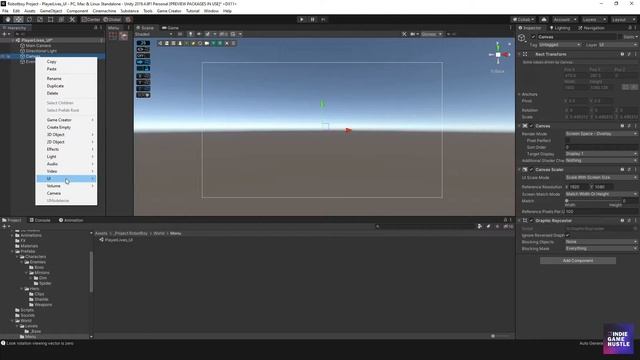This screenshot has width=640, height=360.
Task: Click the red X axis move arrow
Action: click(x=348, y=130)
